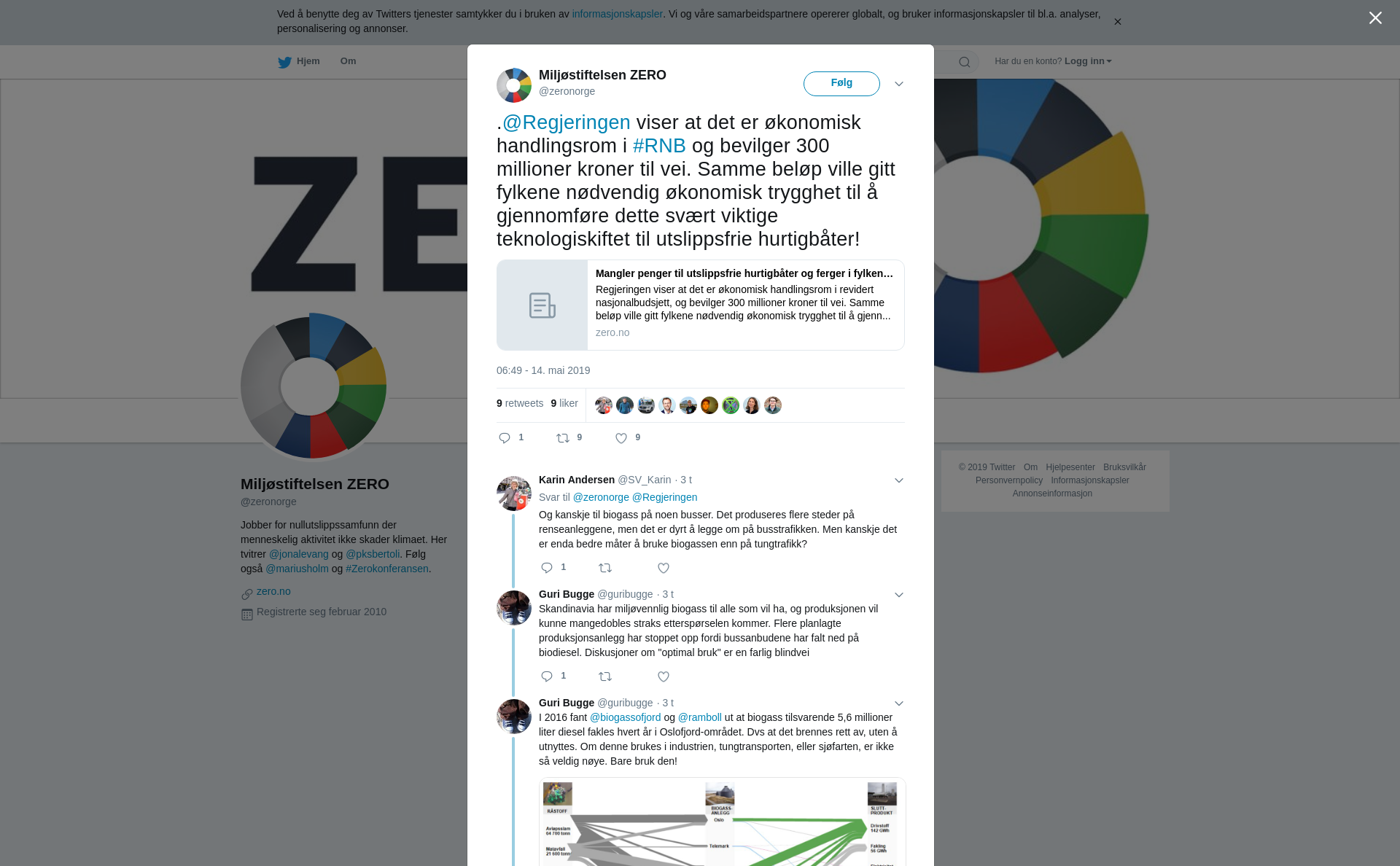This screenshot has height=866, width=1400.
Task: Click the search magnifier icon in the top bar
Action: pos(965,62)
